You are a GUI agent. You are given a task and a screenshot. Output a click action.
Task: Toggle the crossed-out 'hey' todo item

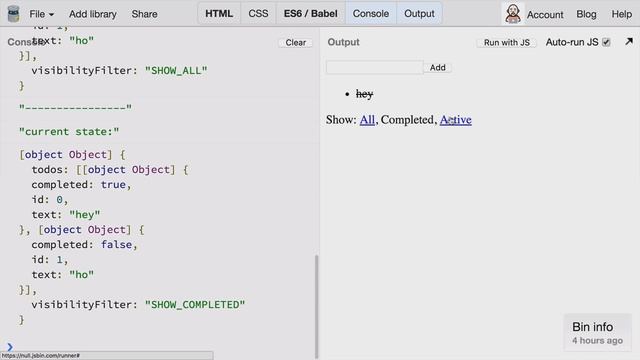point(364,94)
